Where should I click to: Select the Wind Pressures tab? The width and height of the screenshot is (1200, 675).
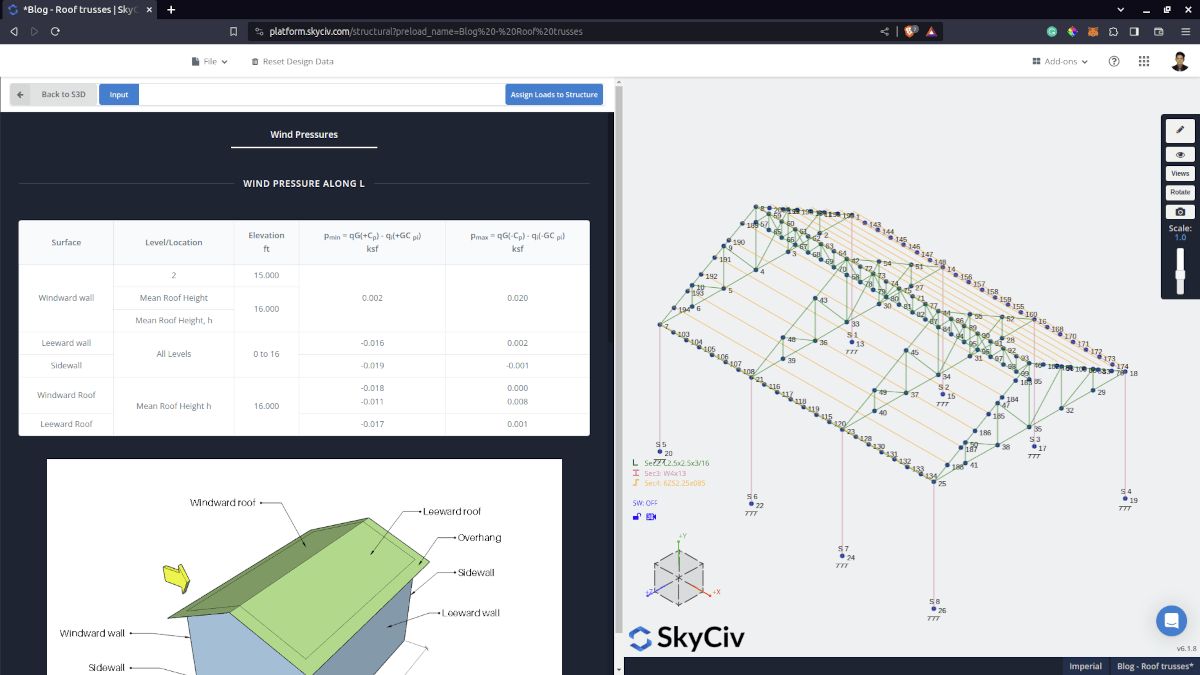point(304,134)
